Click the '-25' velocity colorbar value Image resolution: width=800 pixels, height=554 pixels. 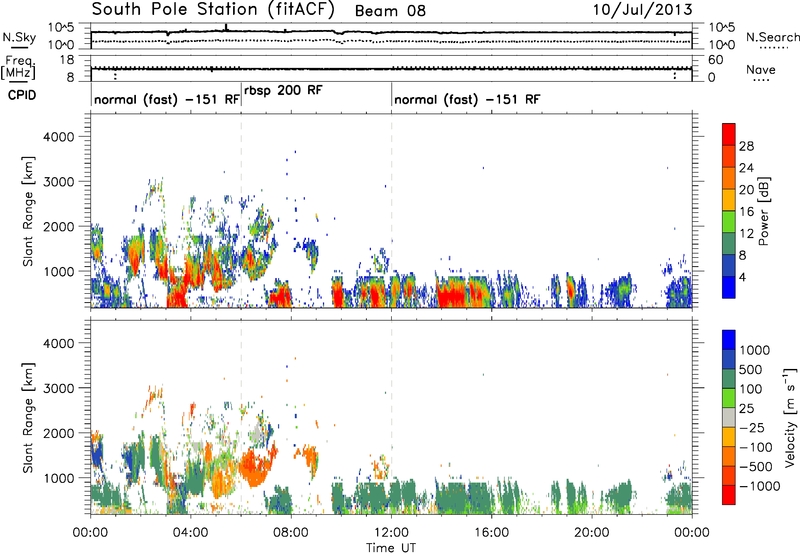coord(752,427)
